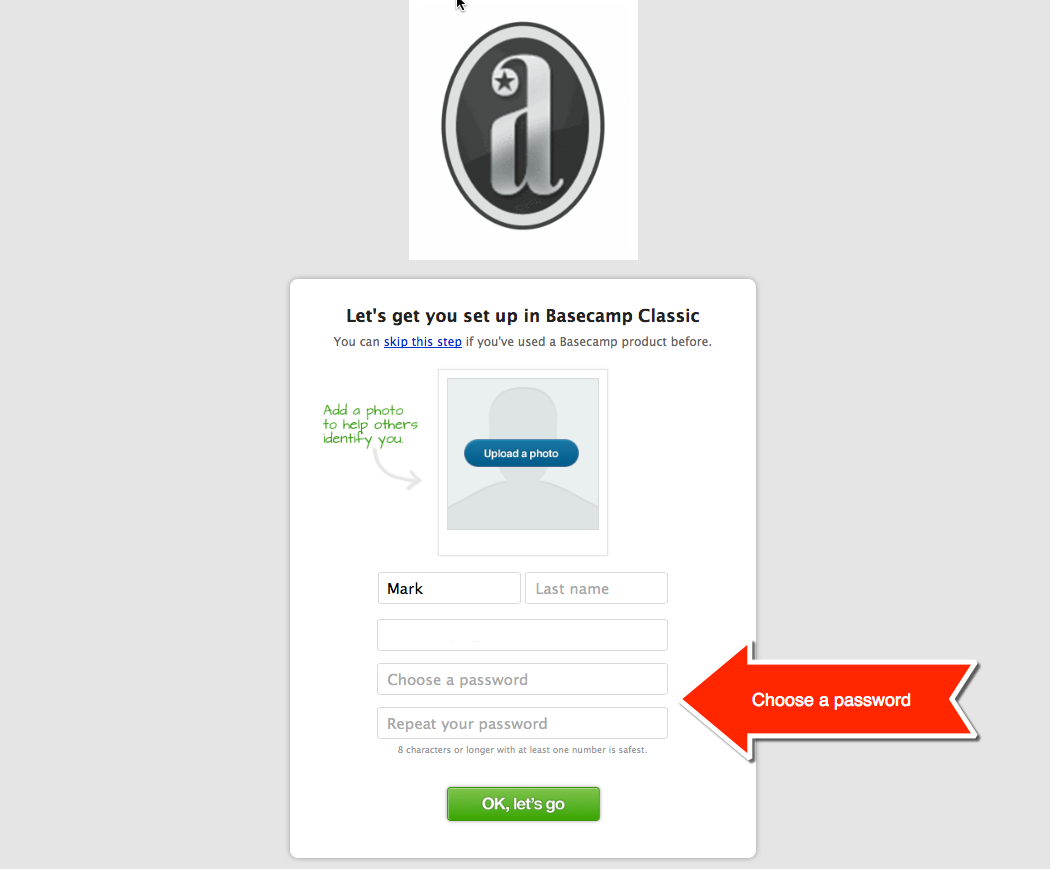Follow the "skip this step" link
The image size is (1050, 869).
pos(423,341)
